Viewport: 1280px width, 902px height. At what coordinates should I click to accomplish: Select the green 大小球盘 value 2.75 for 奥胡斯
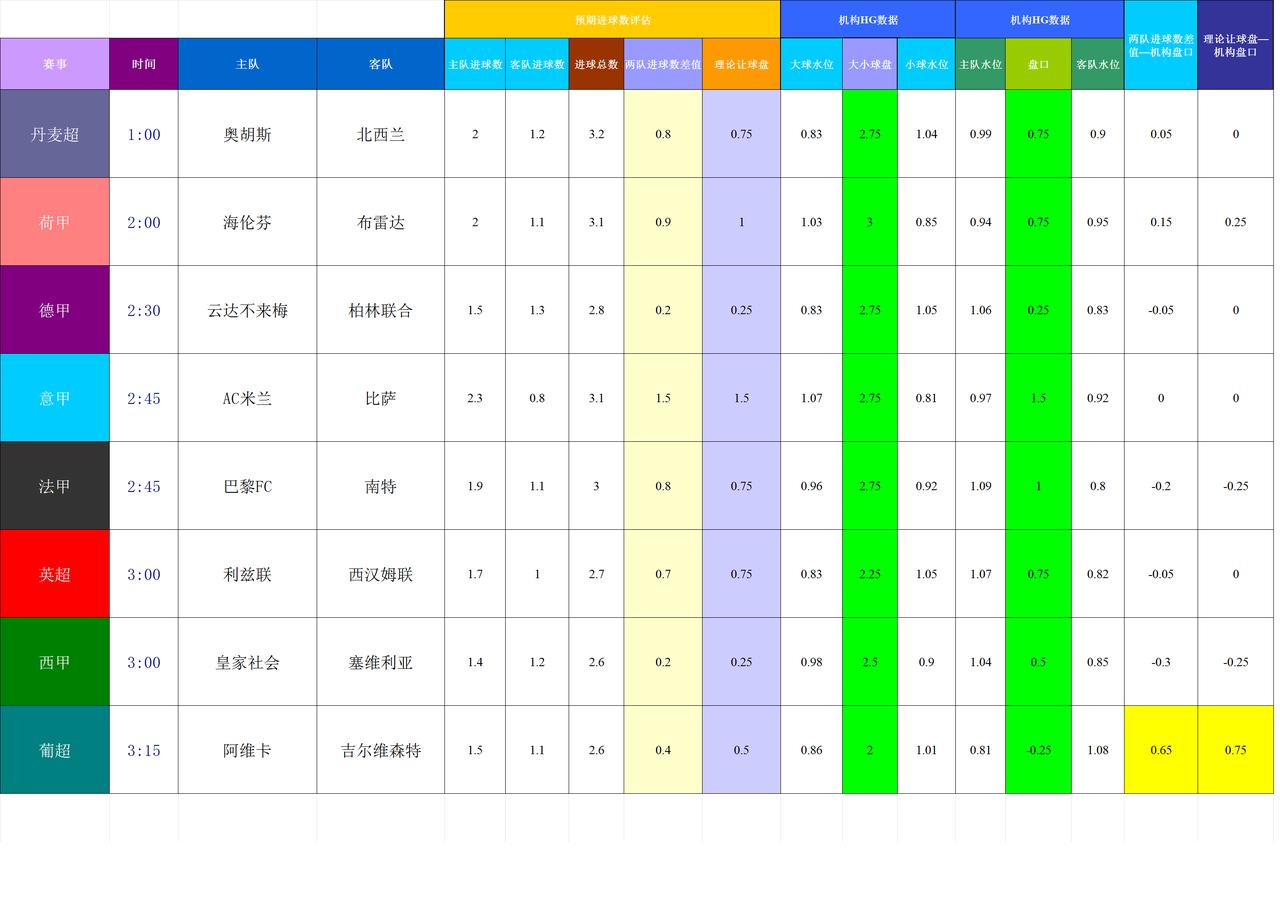[x=869, y=134]
